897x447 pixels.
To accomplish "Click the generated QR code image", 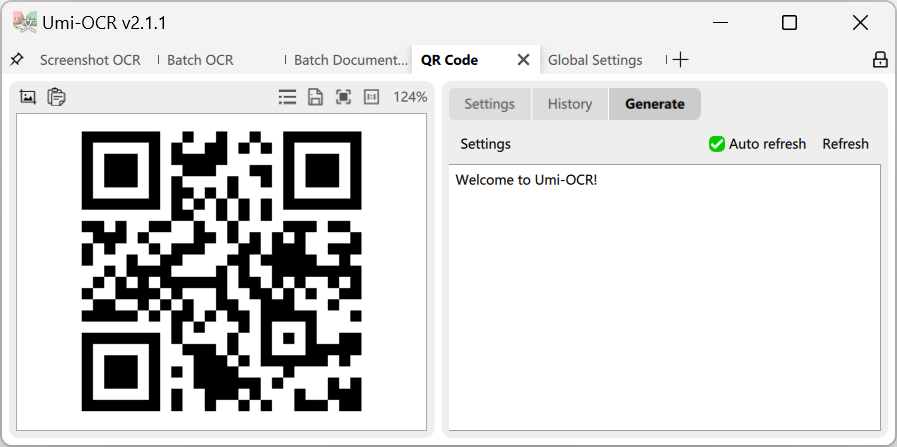I will [x=221, y=271].
